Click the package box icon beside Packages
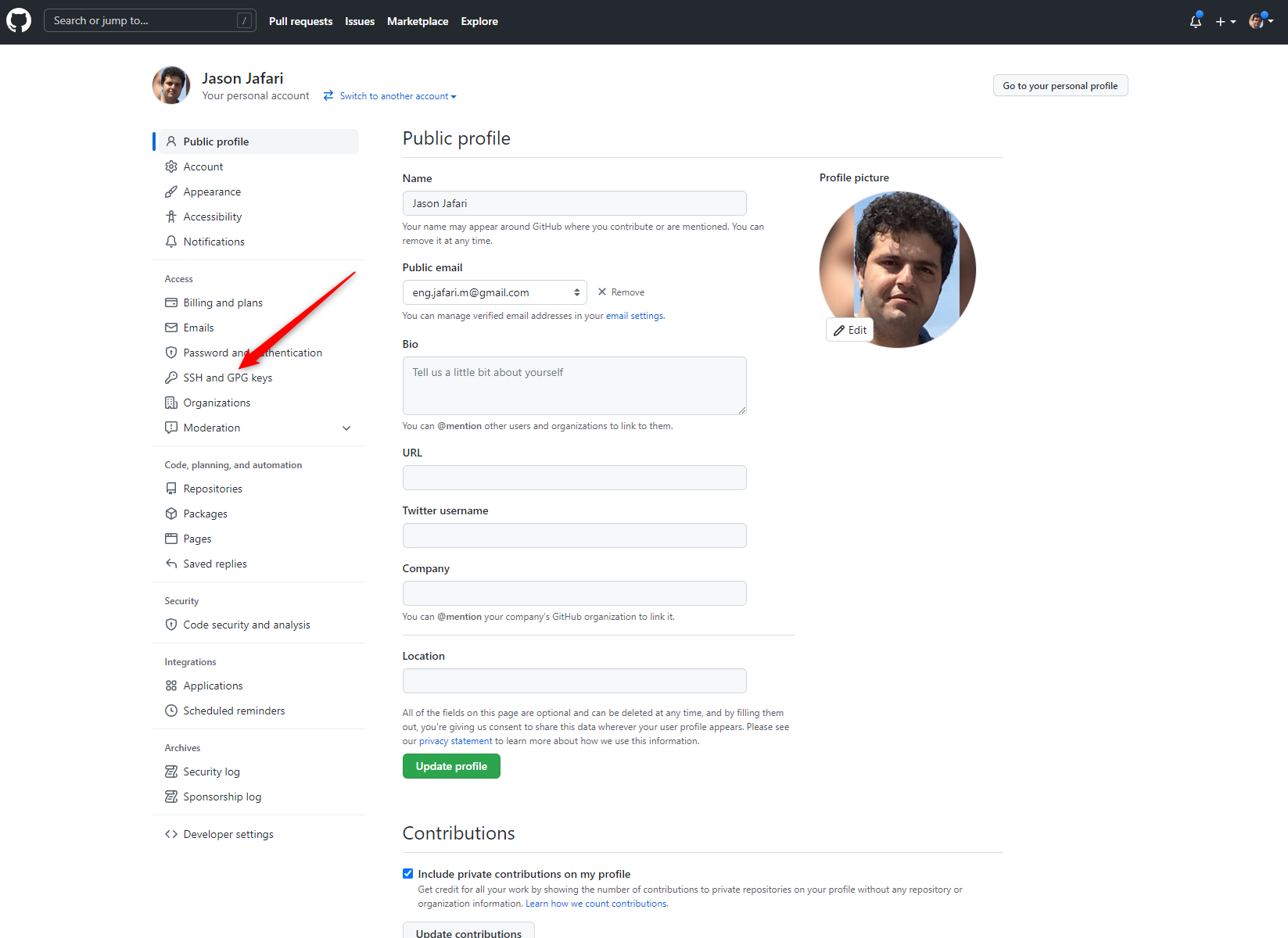Viewport: 1288px width, 938px height. click(x=171, y=514)
